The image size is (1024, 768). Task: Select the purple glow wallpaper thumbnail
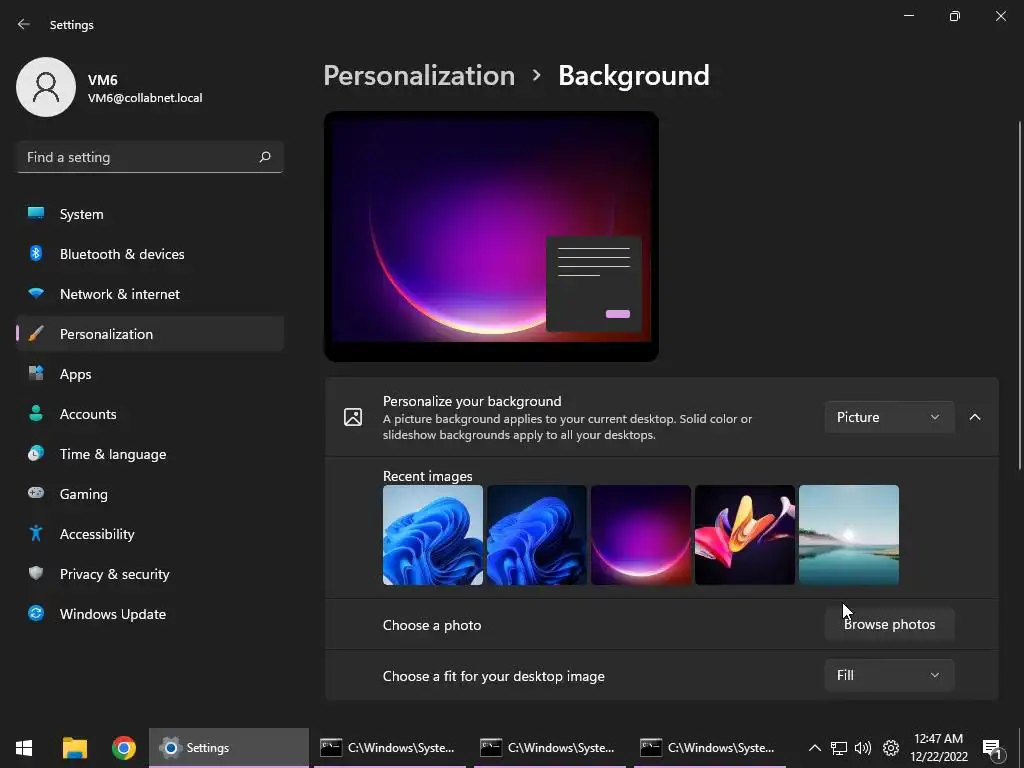coord(641,535)
